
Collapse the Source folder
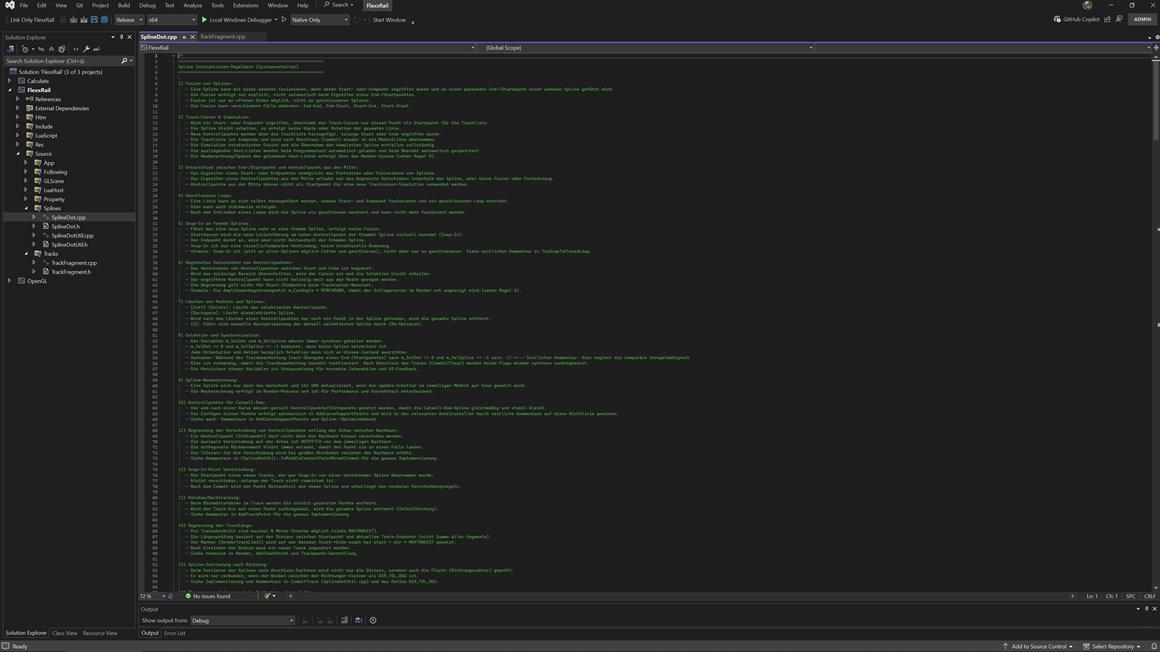[x=18, y=154]
